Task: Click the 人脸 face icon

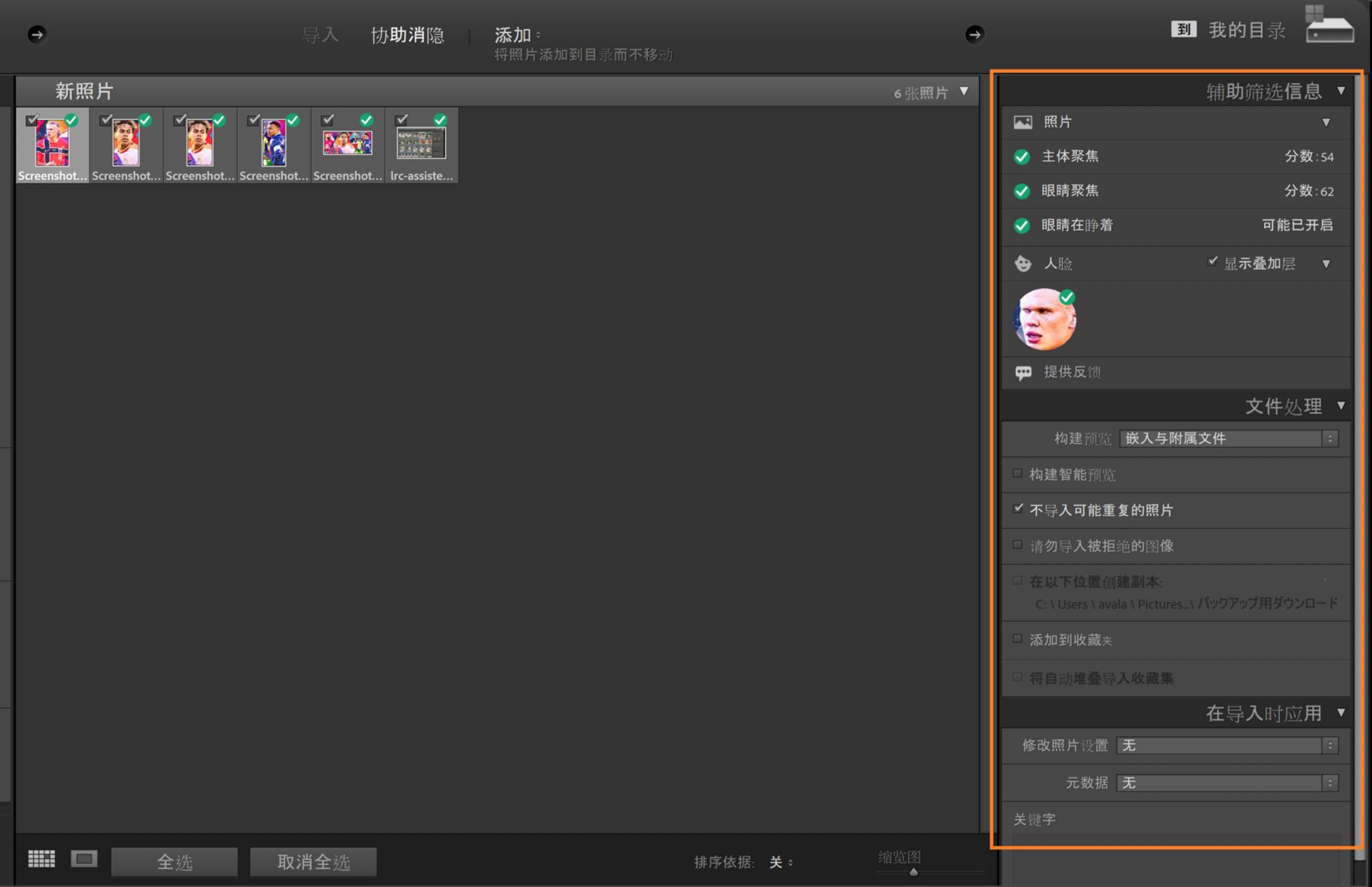Action: pos(1023,264)
